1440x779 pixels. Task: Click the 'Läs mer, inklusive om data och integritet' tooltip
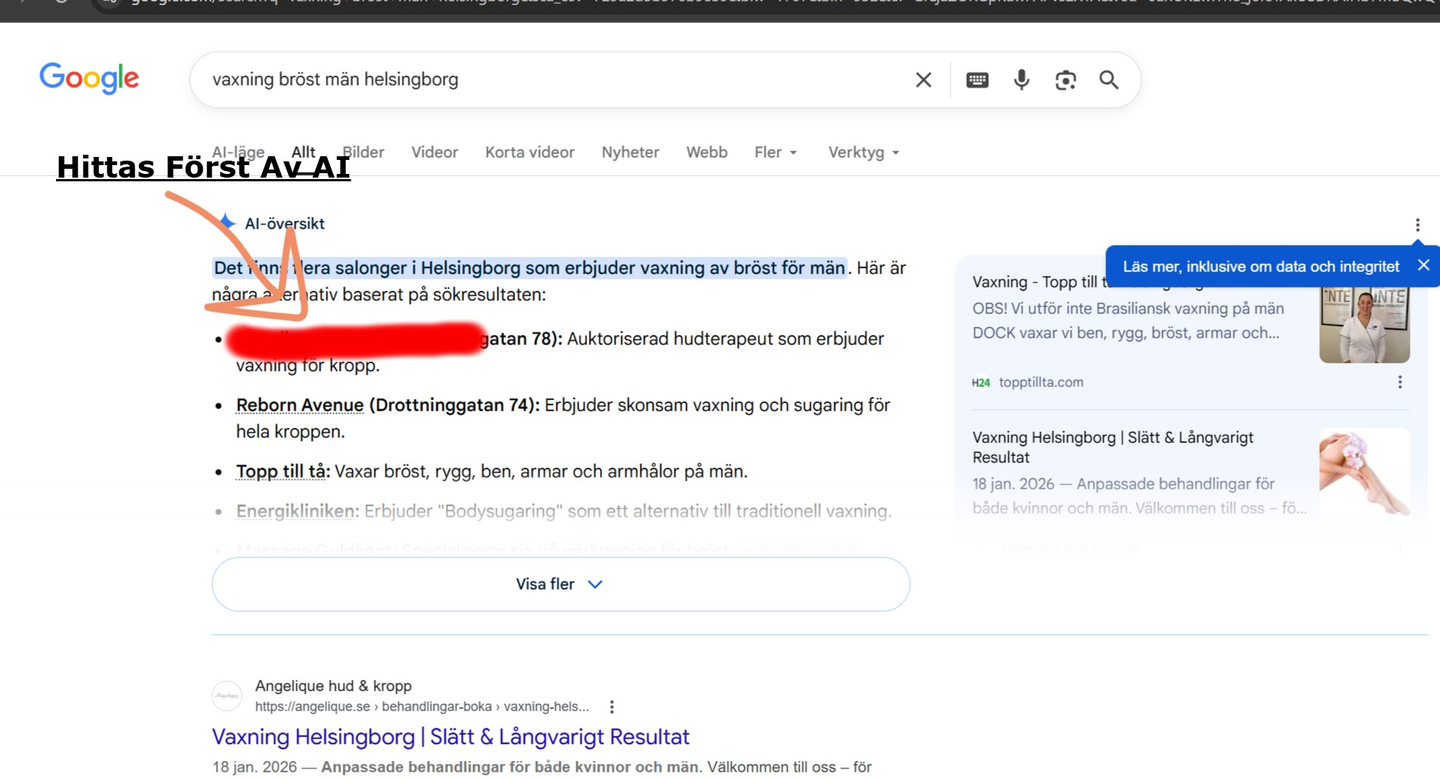1261,266
